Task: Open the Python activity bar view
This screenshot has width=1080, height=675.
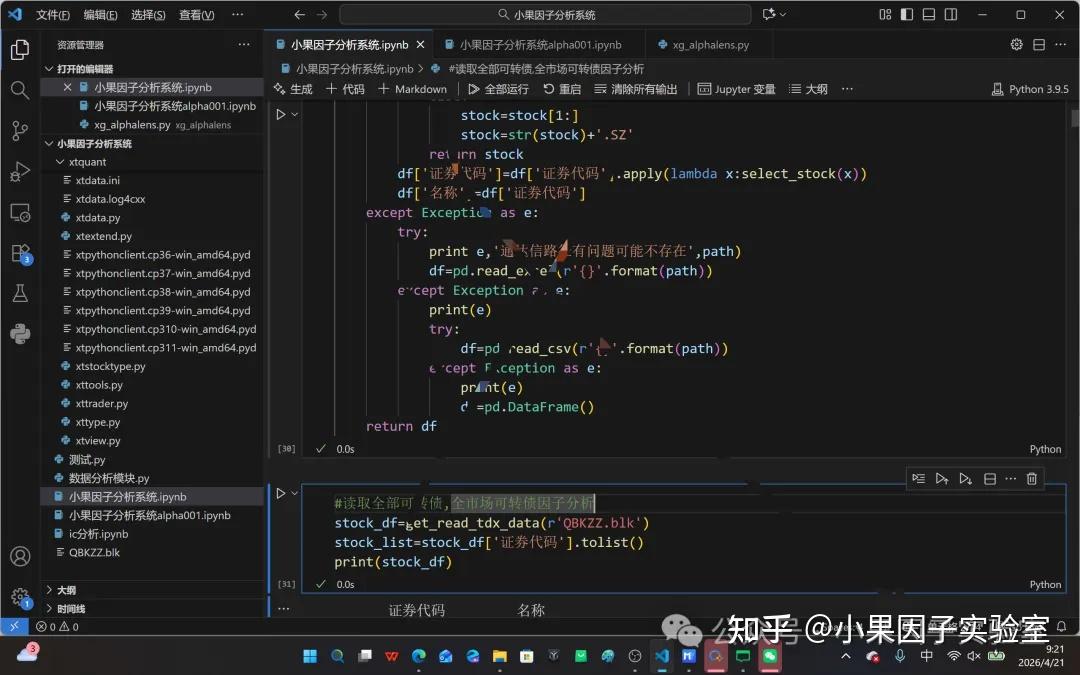Action: (x=20, y=334)
